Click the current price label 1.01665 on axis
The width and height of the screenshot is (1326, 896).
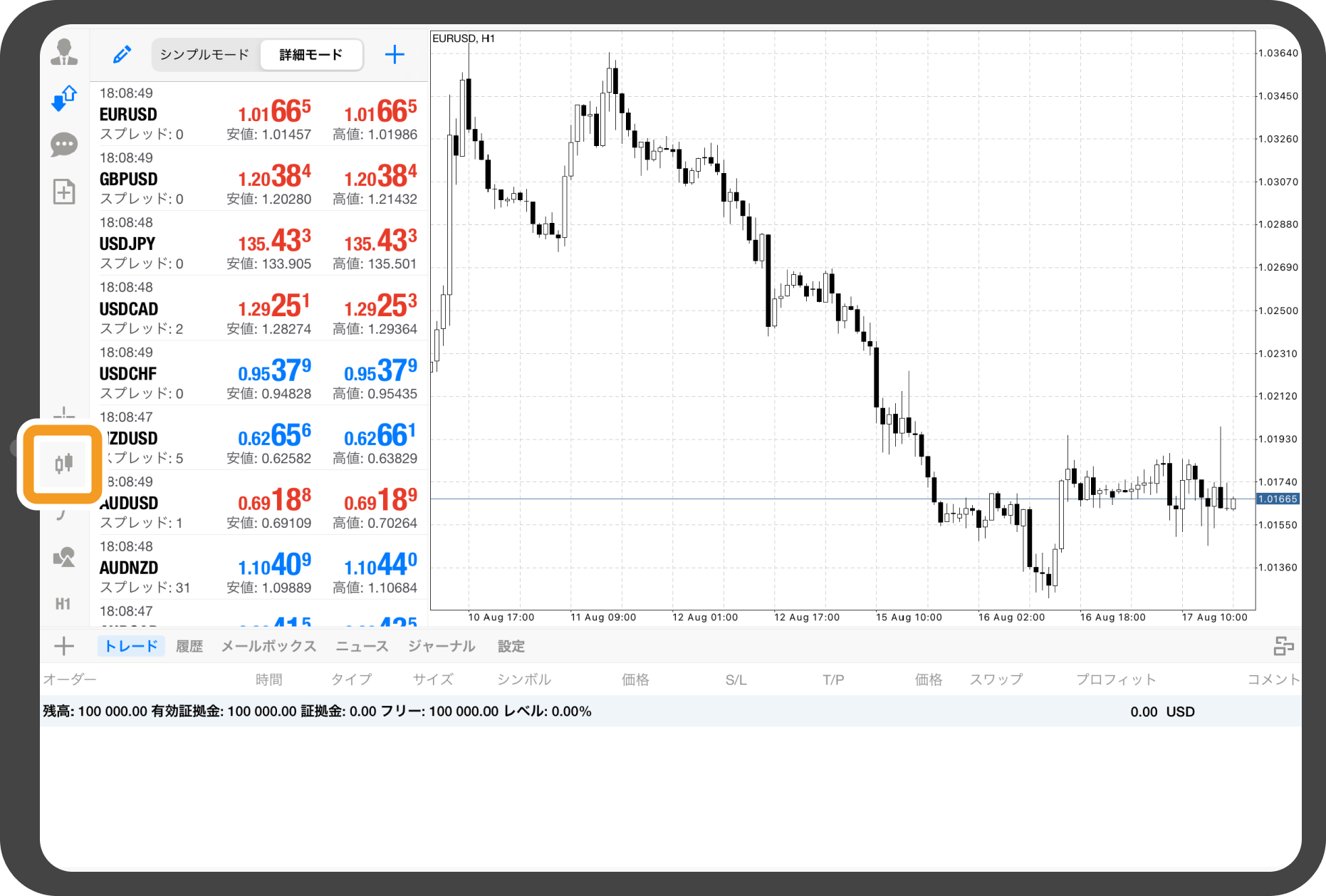point(1278,499)
